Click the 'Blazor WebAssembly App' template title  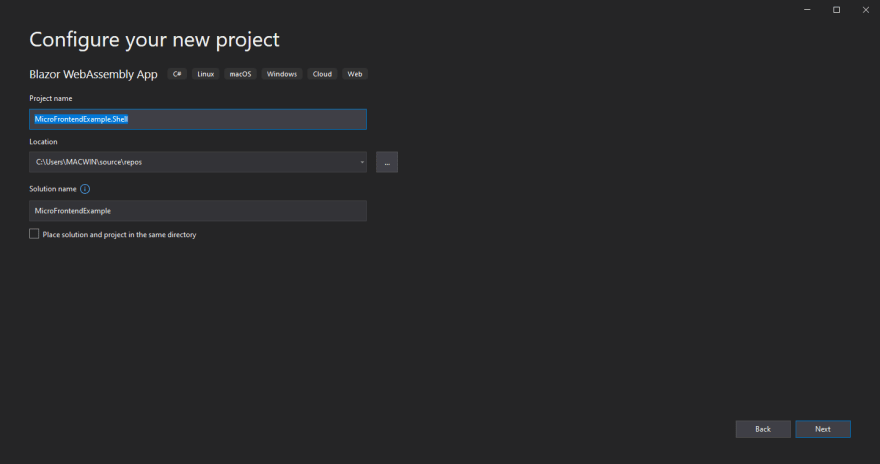pos(93,75)
